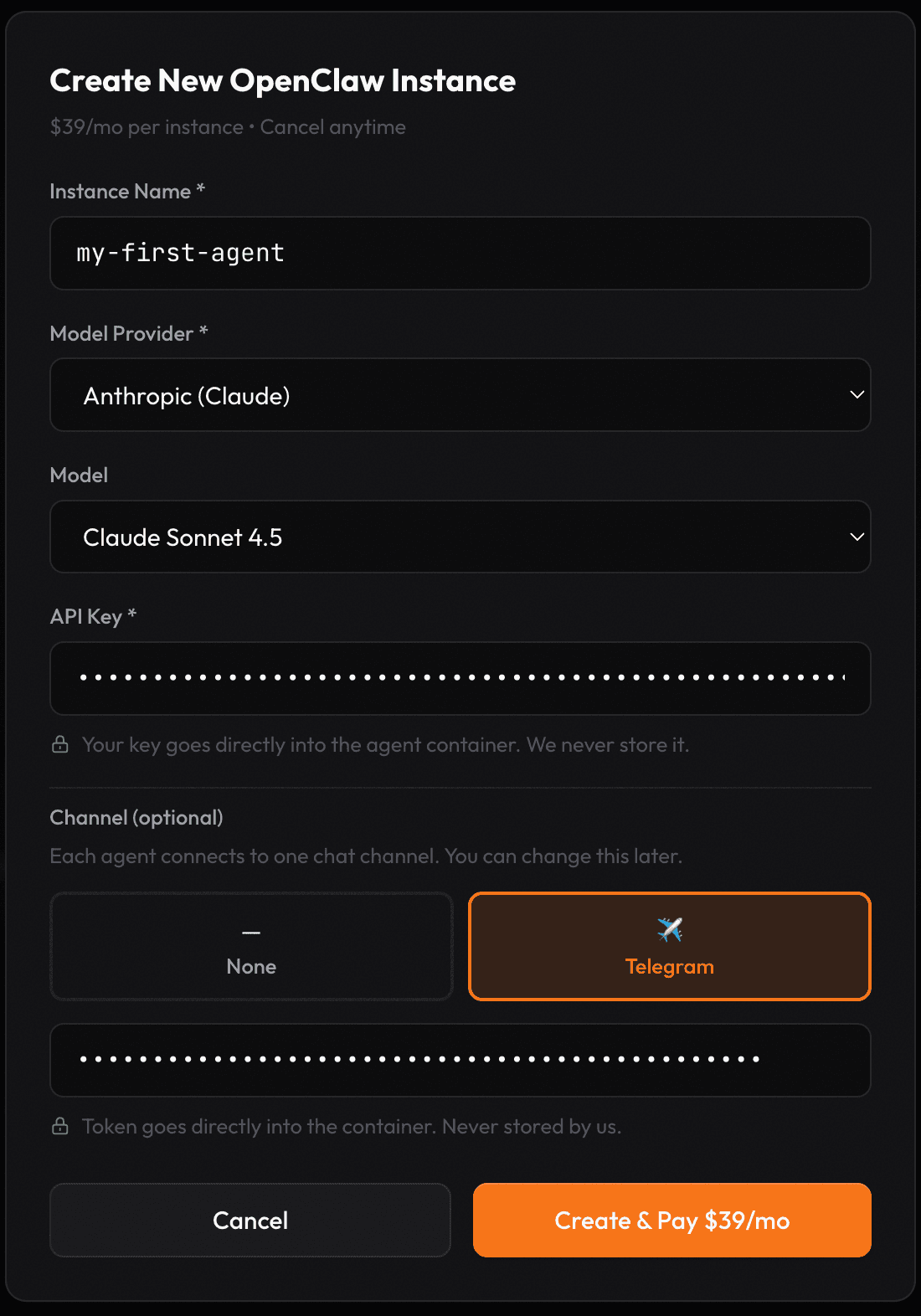The image size is (921, 1316).
Task: Deselect the highlighted Telegram channel option
Action: 669,946
